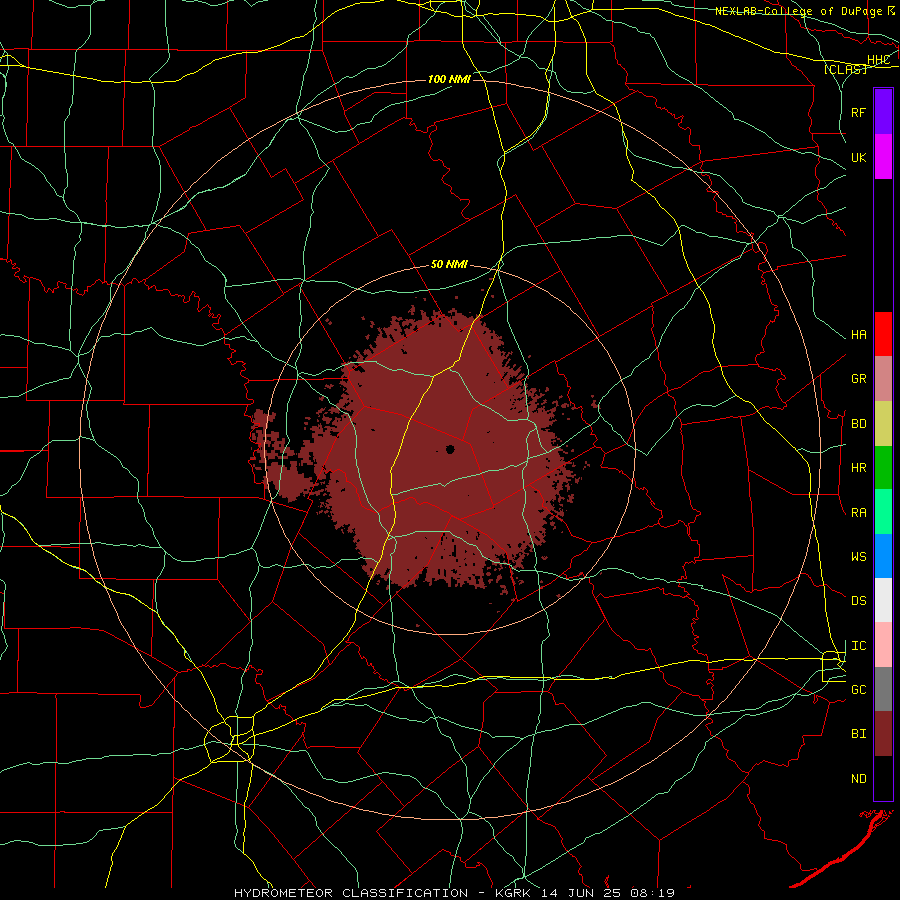Click the HA legend label

[x=859, y=335]
